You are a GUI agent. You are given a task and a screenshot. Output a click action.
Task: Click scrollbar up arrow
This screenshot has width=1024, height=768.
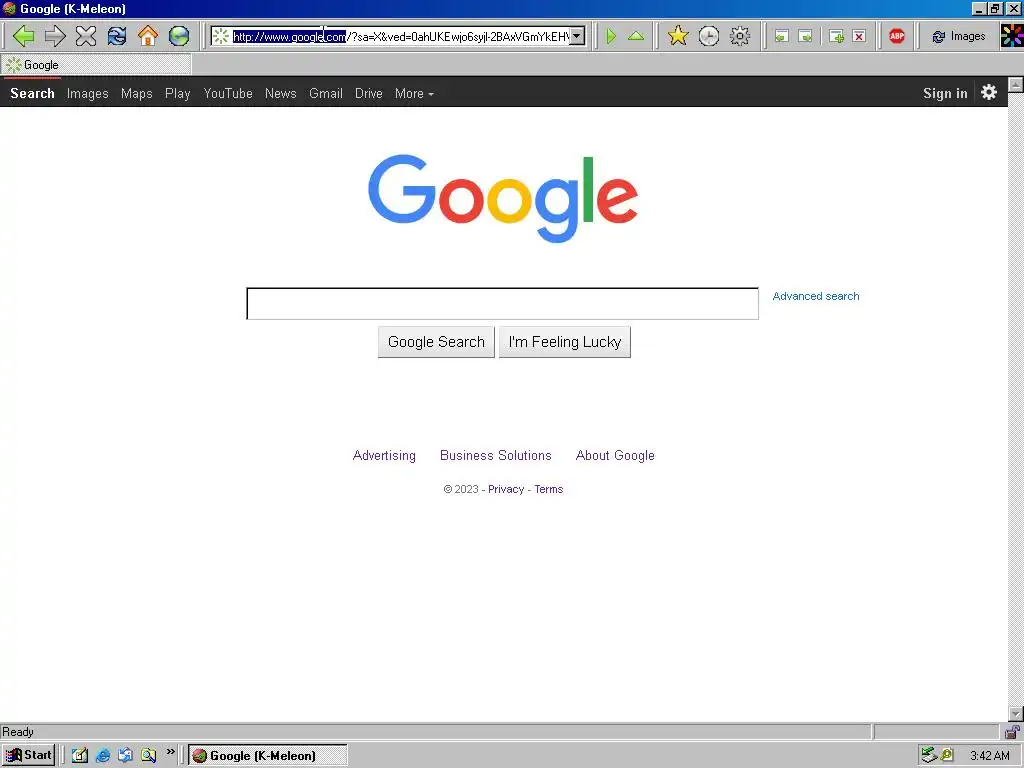pos(1016,84)
